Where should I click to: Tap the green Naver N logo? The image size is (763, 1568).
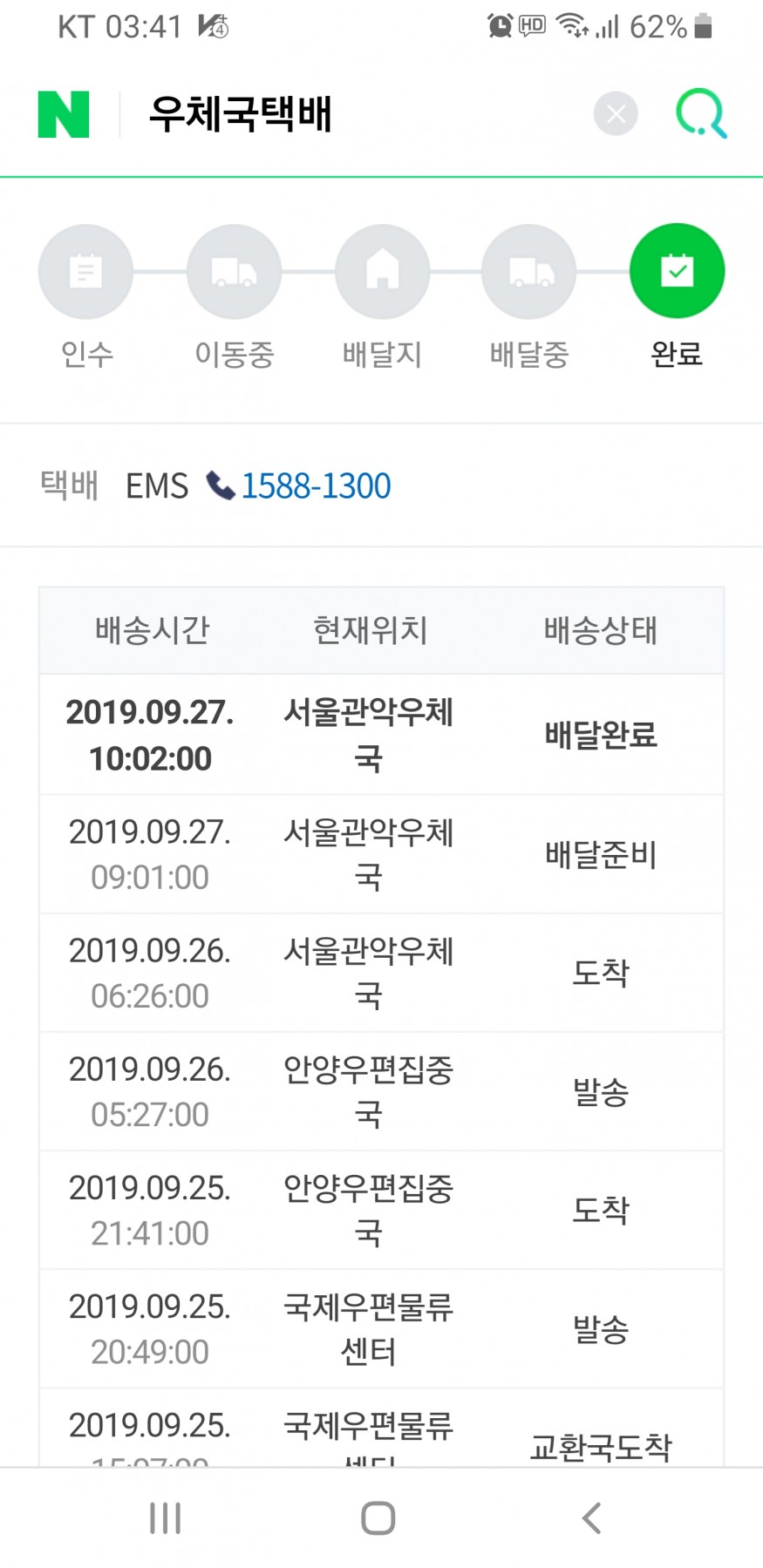click(64, 114)
